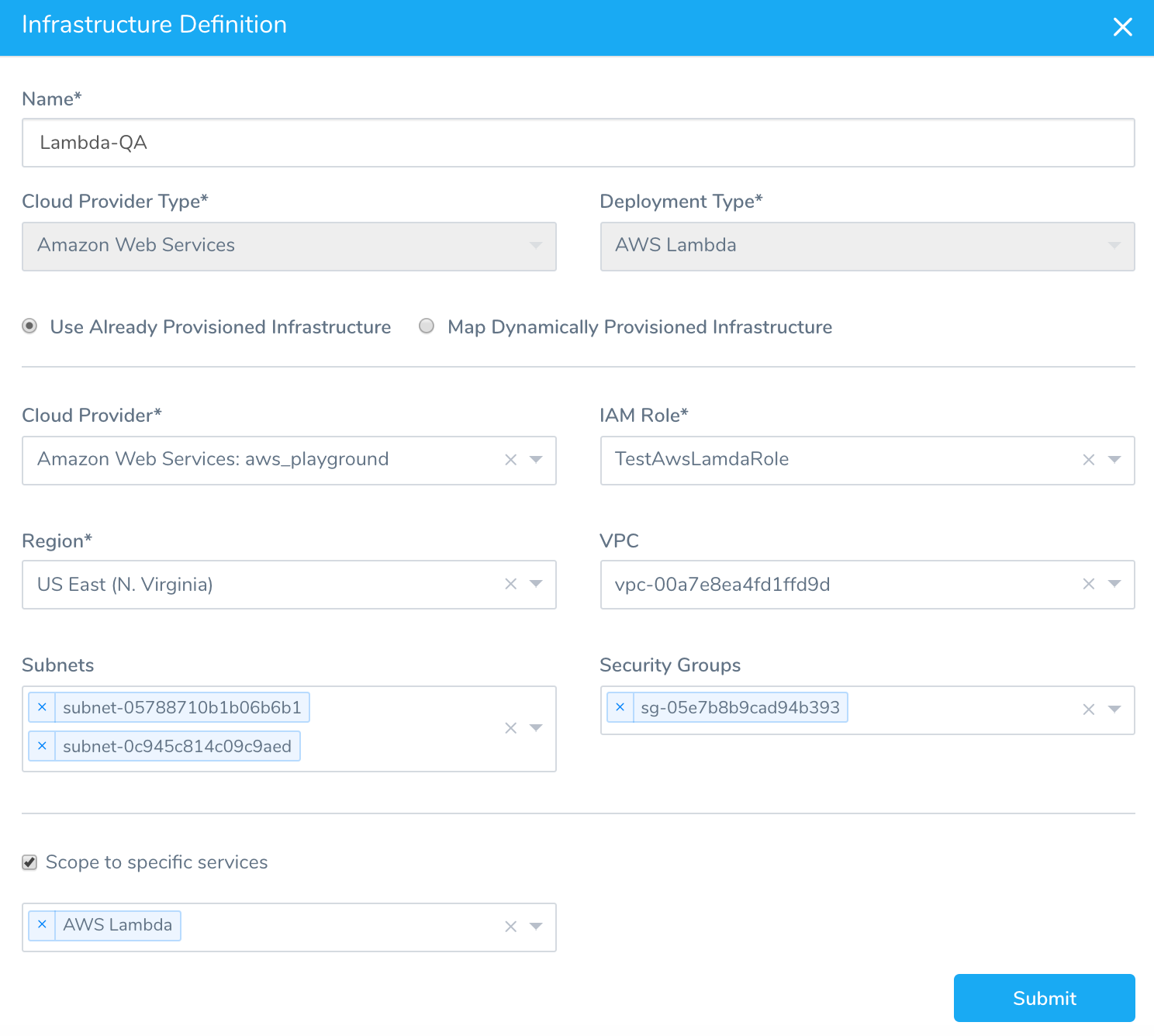Edit the Name field containing Lambda-QA
The image size is (1154, 1036).
(578, 143)
